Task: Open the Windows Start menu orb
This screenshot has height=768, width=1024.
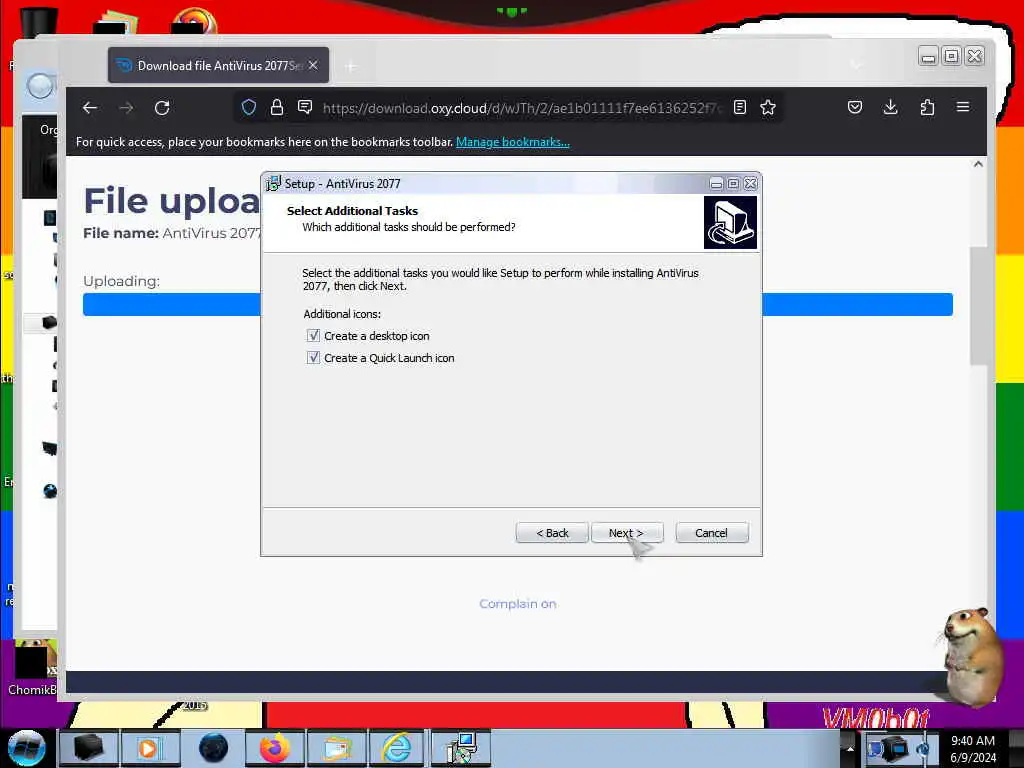Action: tap(27, 748)
